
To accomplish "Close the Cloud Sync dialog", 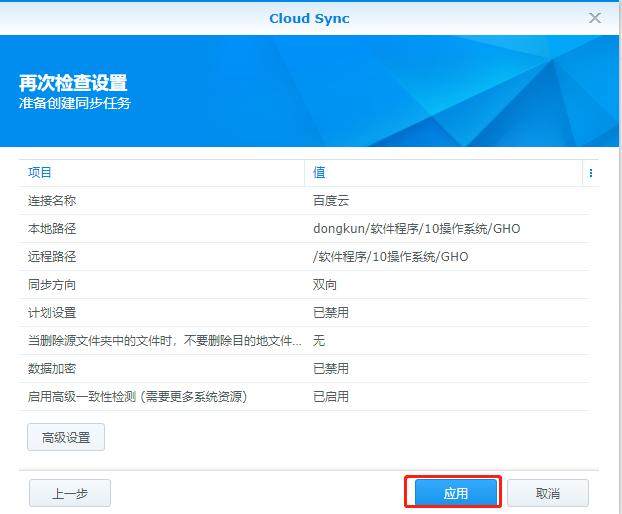I will pos(595,17).
